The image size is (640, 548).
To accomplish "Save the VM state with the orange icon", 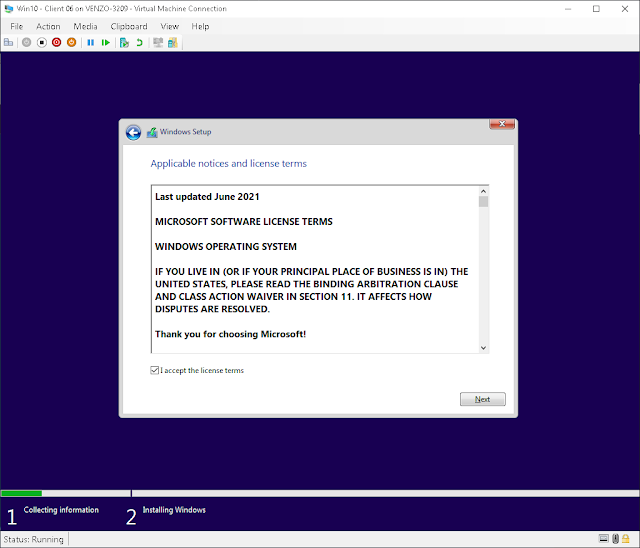I will click(71, 42).
